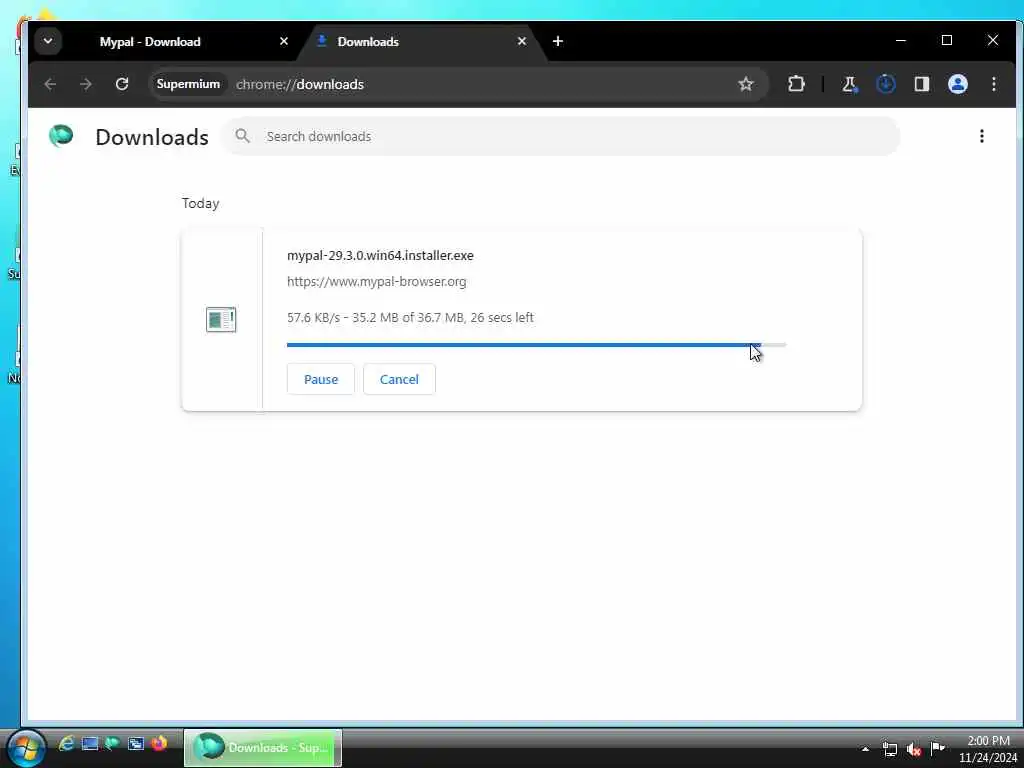The height and width of the screenshot is (768, 1024).
Task: Focus the Search downloads field
Action: click(560, 136)
